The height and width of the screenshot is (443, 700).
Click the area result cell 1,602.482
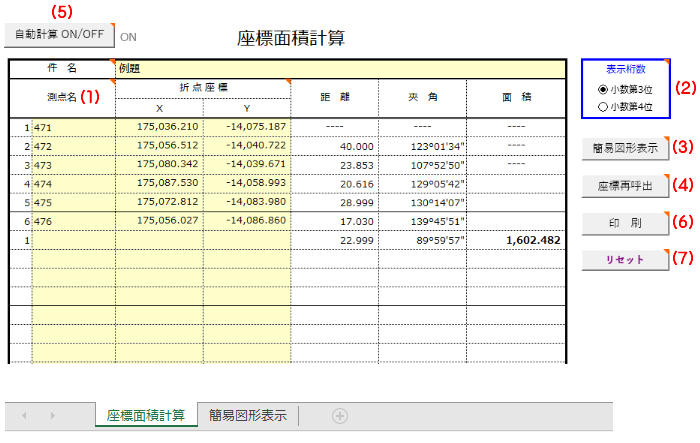(x=518, y=240)
